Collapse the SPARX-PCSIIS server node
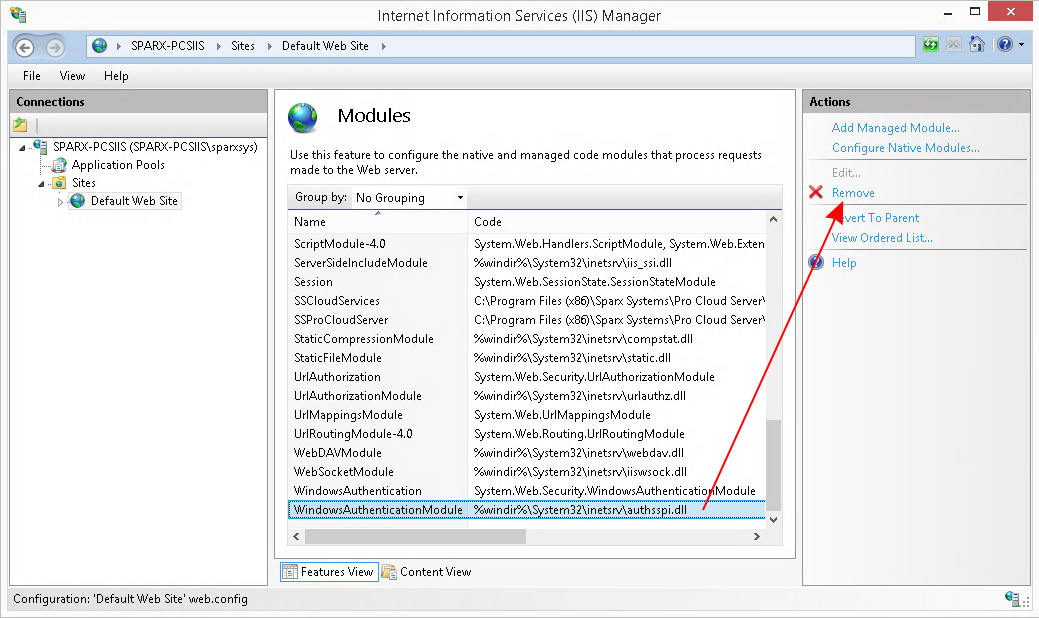This screenshot has height=618, width=1039. point(22,147)
